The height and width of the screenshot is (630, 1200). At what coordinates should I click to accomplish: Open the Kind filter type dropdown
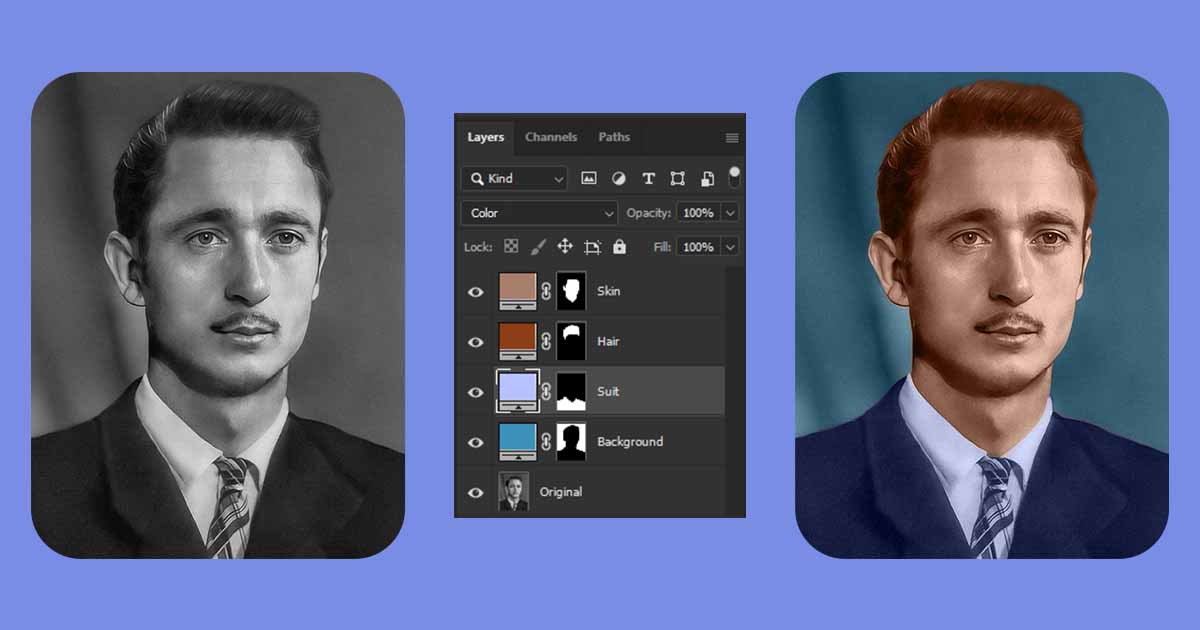point(515,179)
